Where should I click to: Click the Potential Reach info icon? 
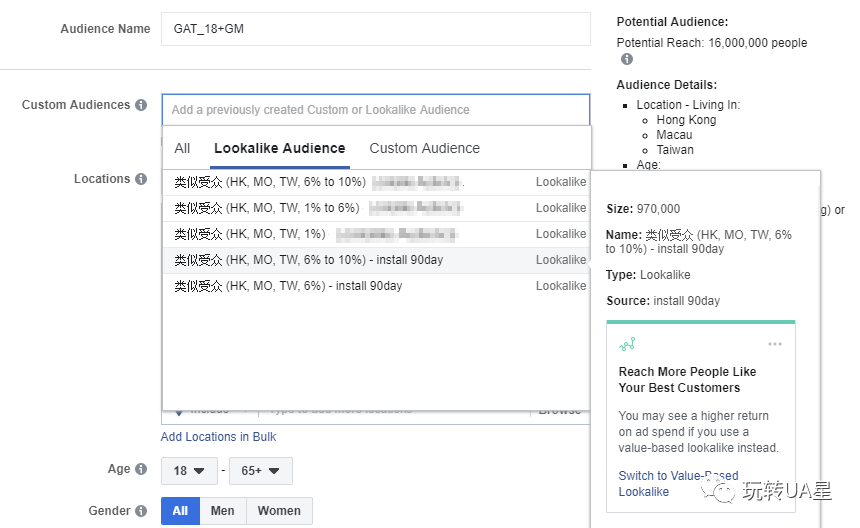point(627,59)
